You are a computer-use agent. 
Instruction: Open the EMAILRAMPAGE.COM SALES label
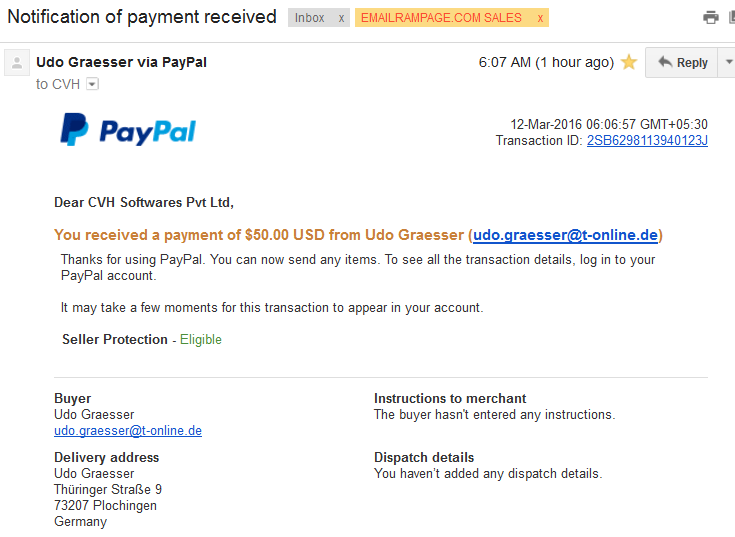click(441, 18)
